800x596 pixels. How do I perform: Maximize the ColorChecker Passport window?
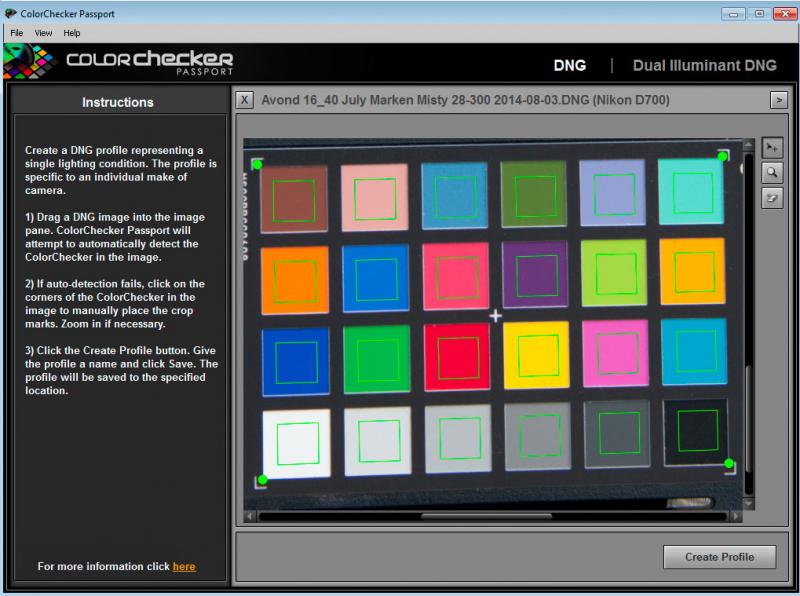(759, 14)
